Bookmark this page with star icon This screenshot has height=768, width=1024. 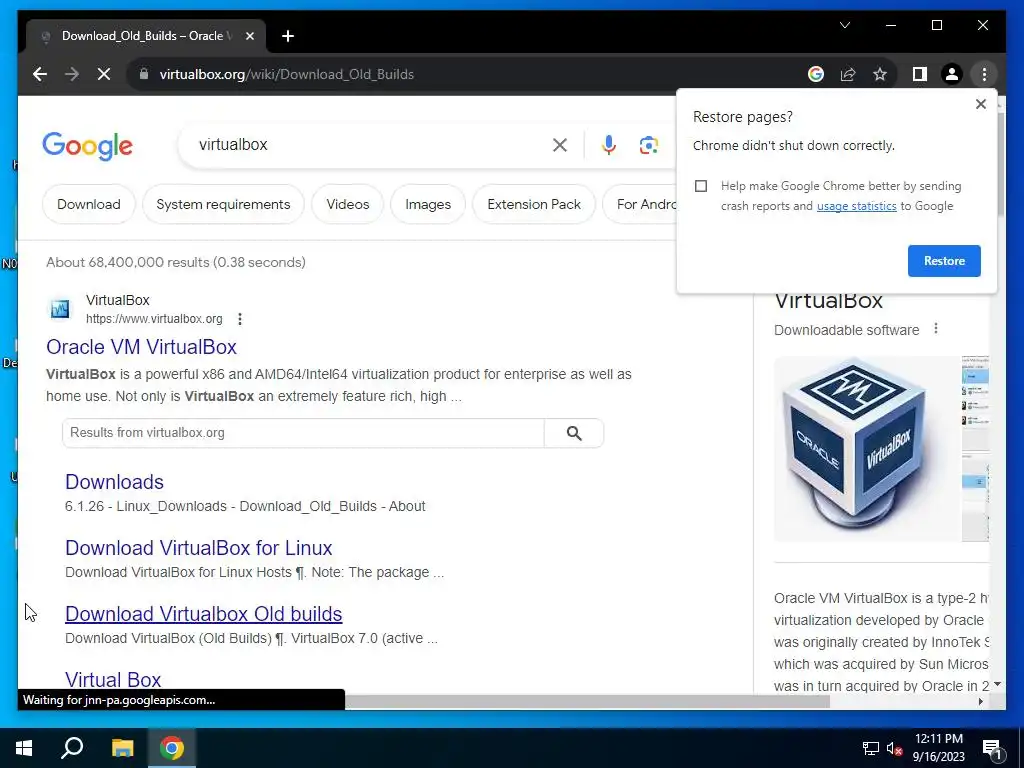(880, 74)
